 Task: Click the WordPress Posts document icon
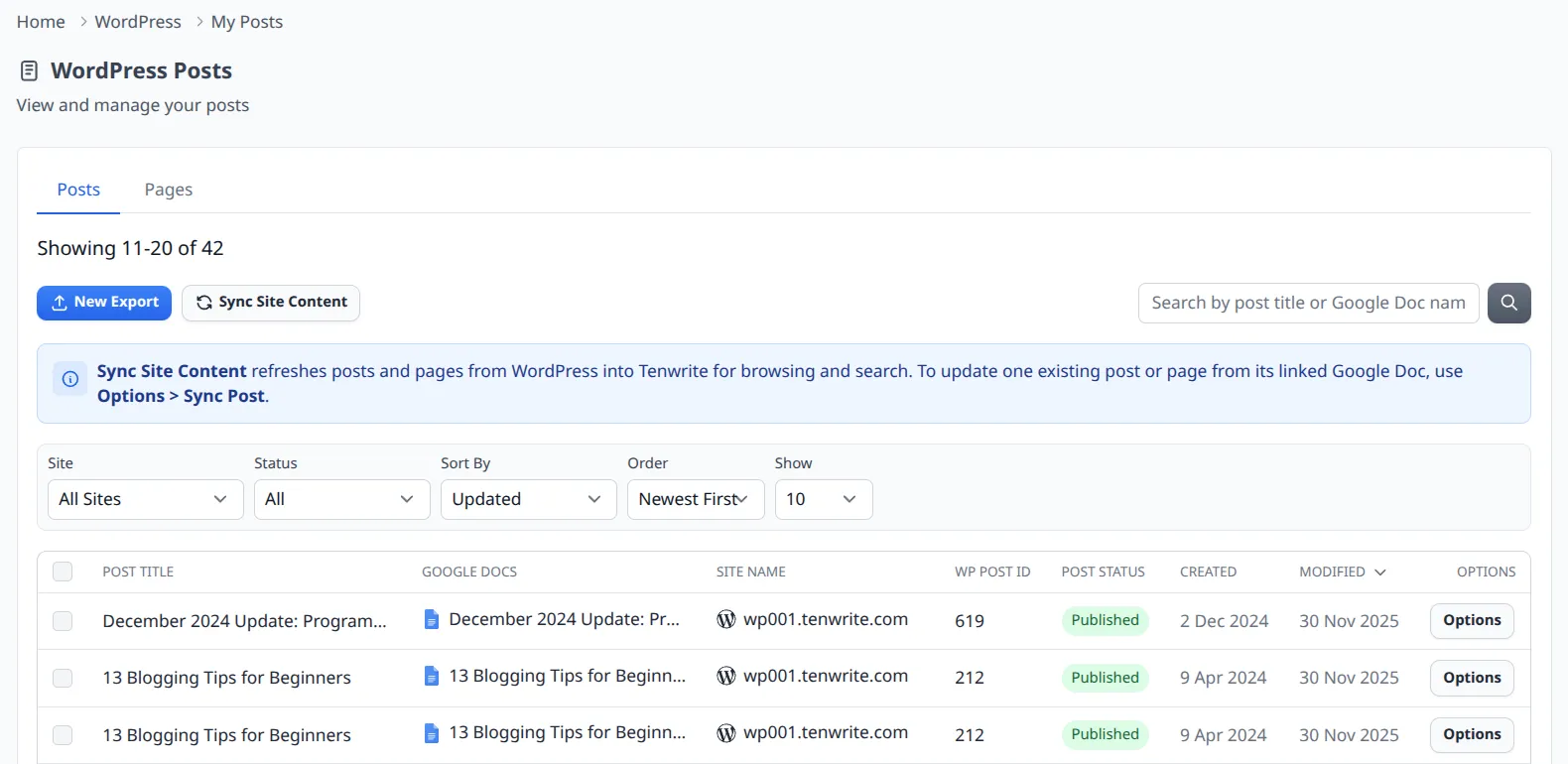[x=30, y=70]
